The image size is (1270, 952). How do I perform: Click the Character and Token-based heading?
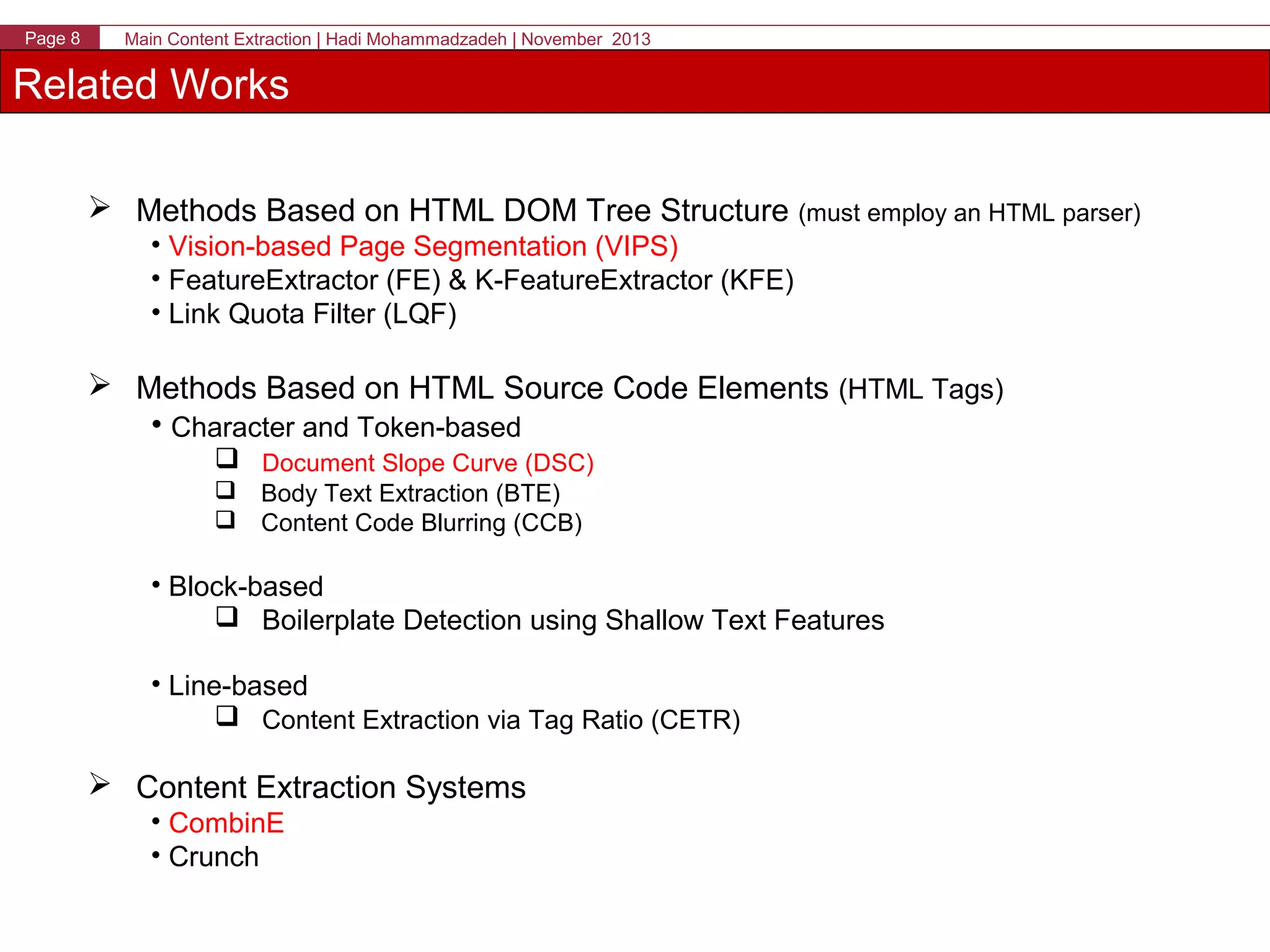coord(345,428)
